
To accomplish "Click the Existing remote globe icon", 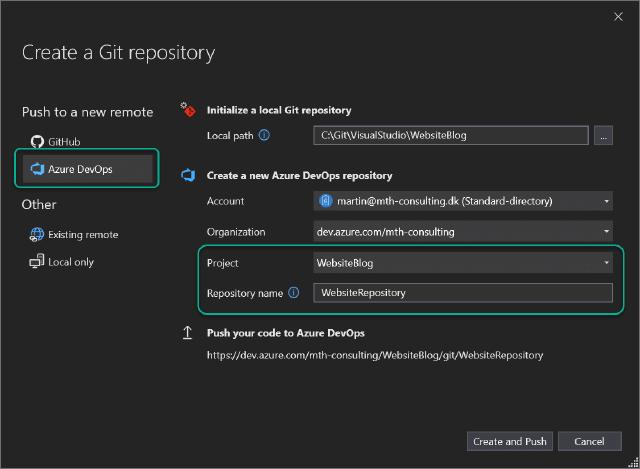I will click(37, 234).
